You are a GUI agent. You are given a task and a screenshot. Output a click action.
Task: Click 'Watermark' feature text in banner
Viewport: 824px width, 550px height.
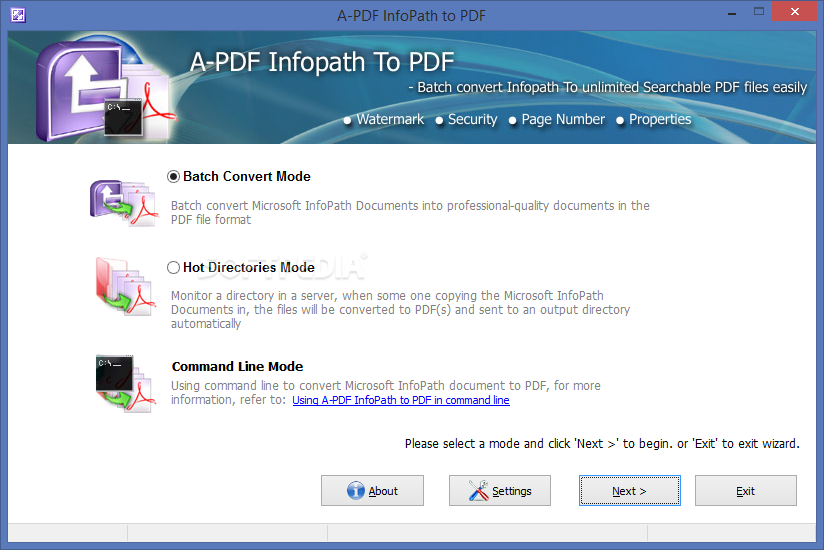390,119
